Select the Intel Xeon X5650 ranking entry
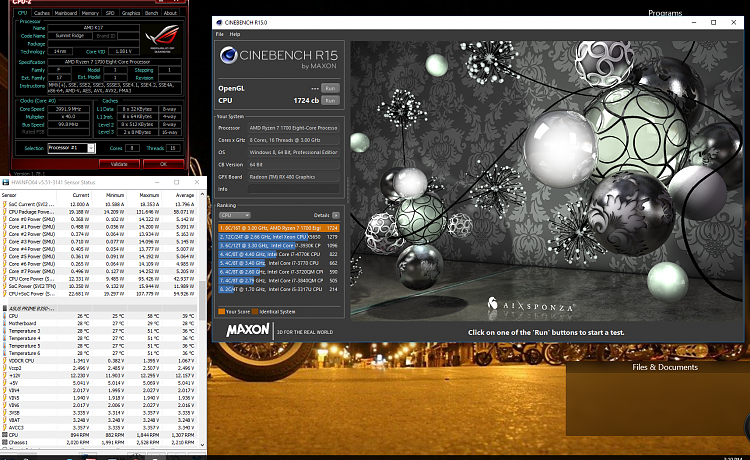 tap(279, 237)
